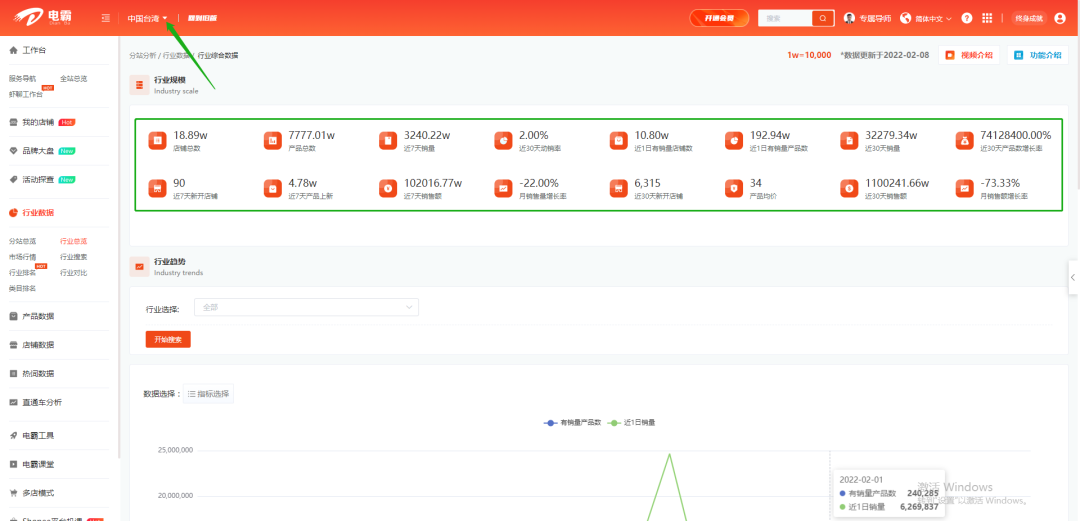Toggle the 近1日销量 legend series
The height and width of the screenshot is (521, 1080).
coord(632,423)
